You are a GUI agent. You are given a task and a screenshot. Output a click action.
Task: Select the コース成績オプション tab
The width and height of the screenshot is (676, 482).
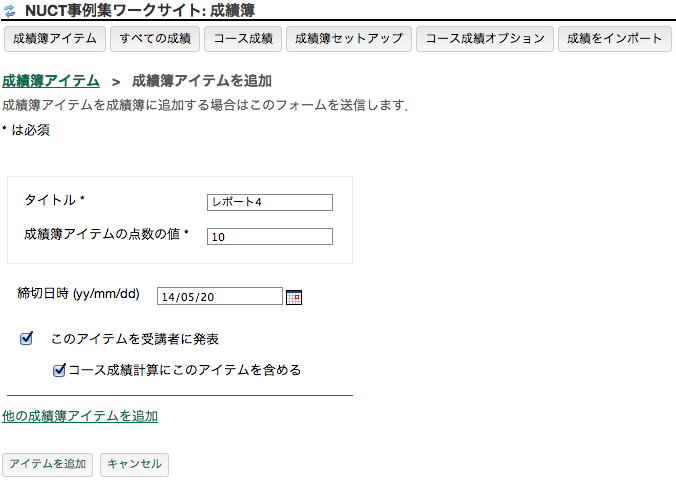484,39
